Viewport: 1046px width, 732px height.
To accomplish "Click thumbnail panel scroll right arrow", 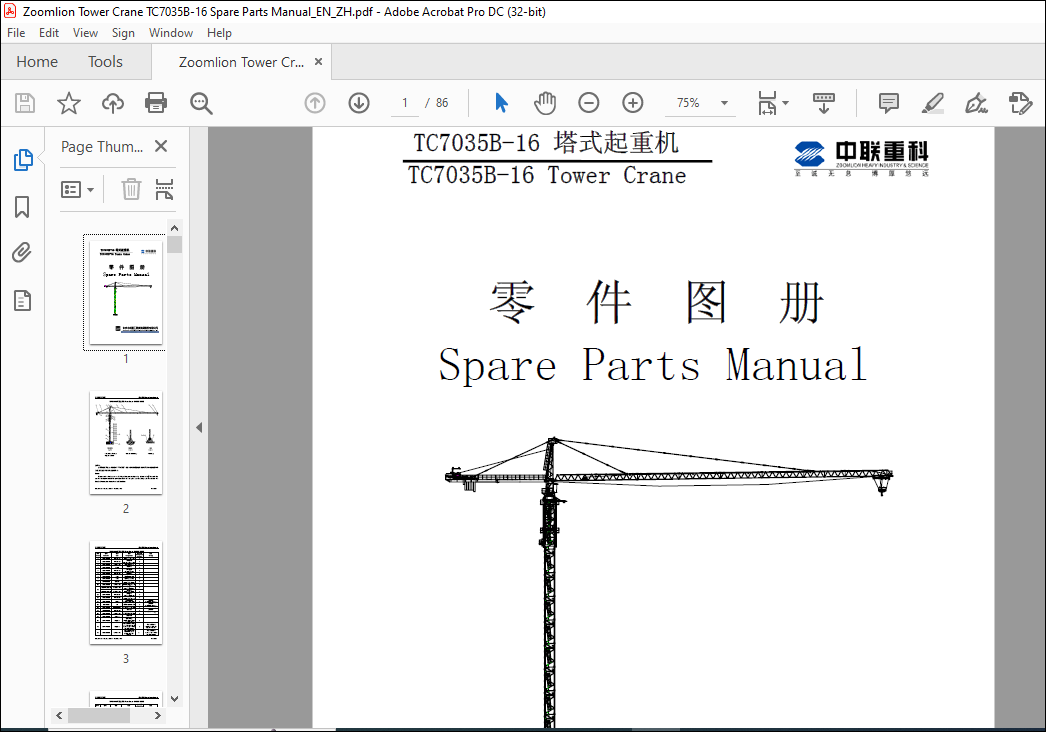I will tap(157, 715).
